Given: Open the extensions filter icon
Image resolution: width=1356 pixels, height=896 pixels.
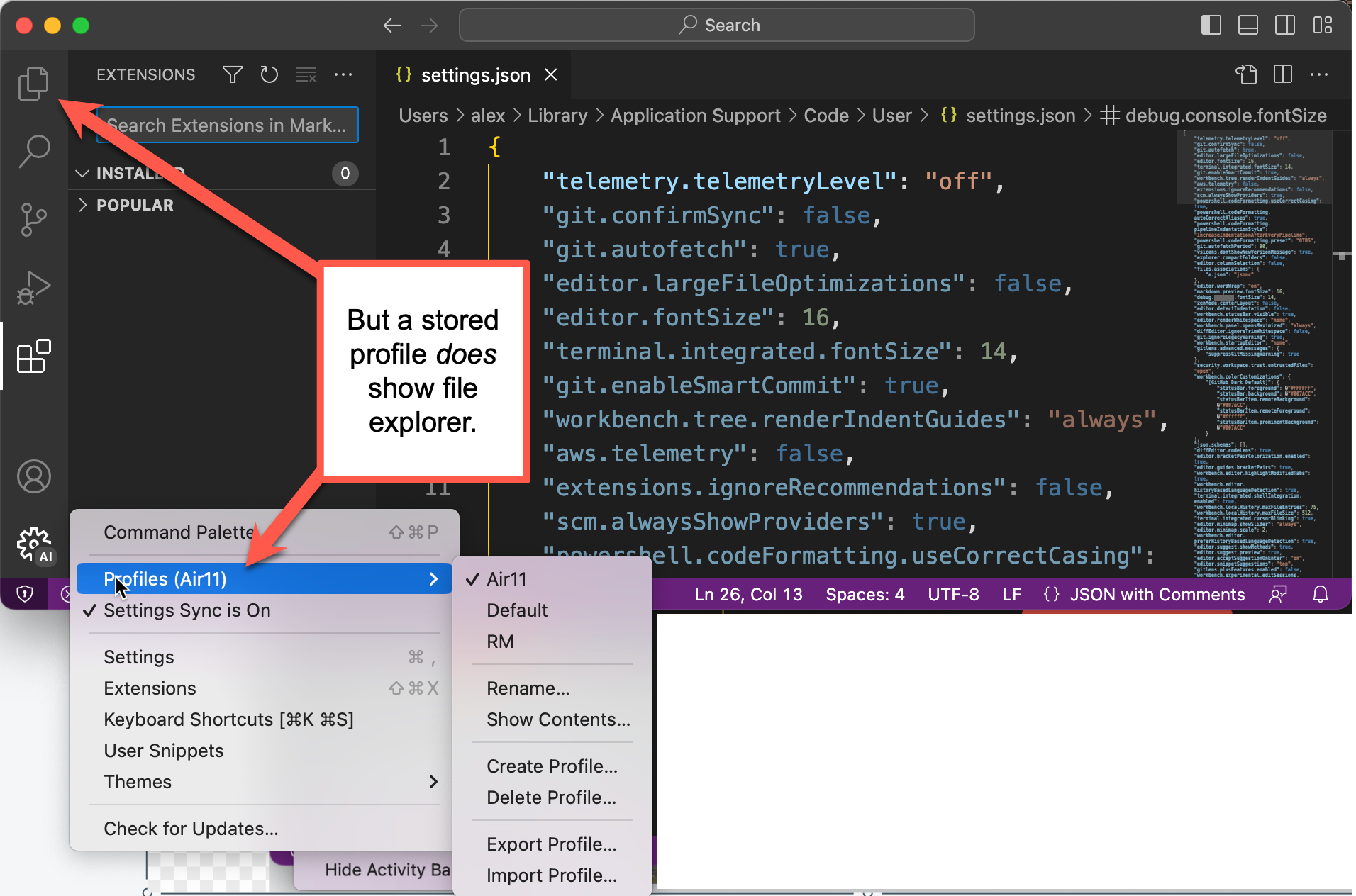Looking at the screenshot, I should coord(232,74).
